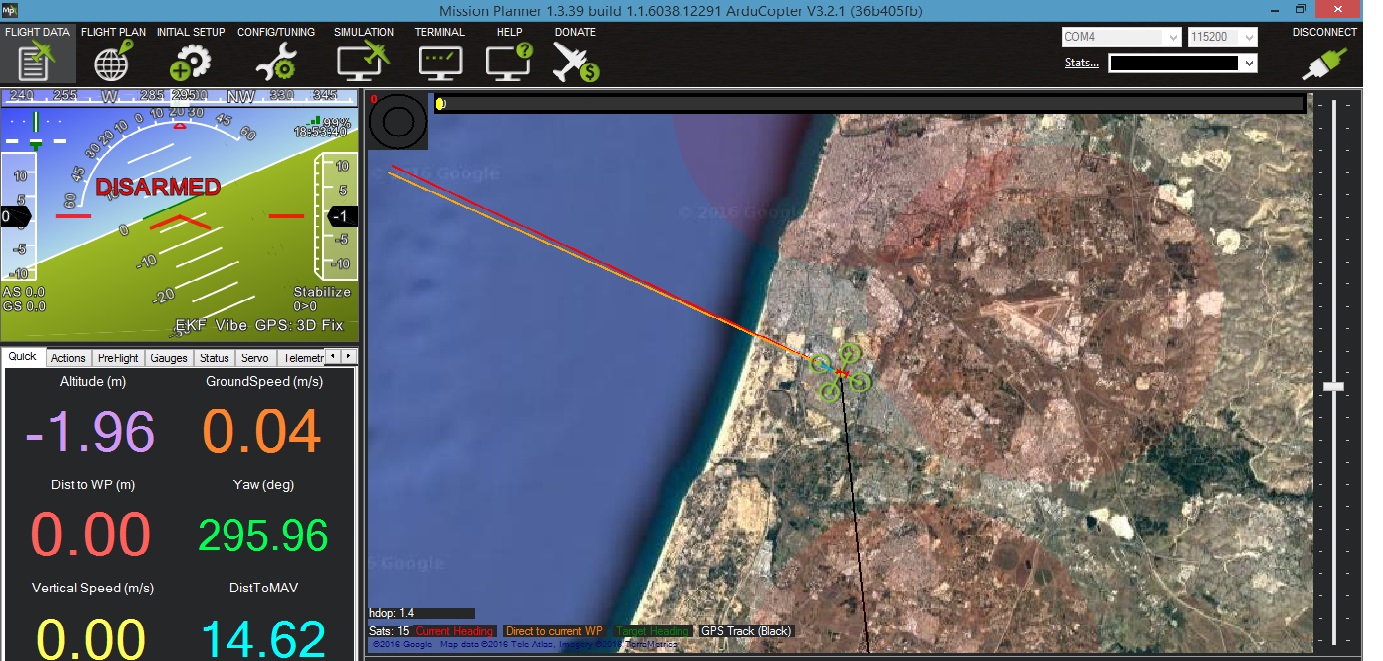1383x661 pixels.
Task: Click the GroundSpeed value 0.04
Action: click(x=262, y=431)
